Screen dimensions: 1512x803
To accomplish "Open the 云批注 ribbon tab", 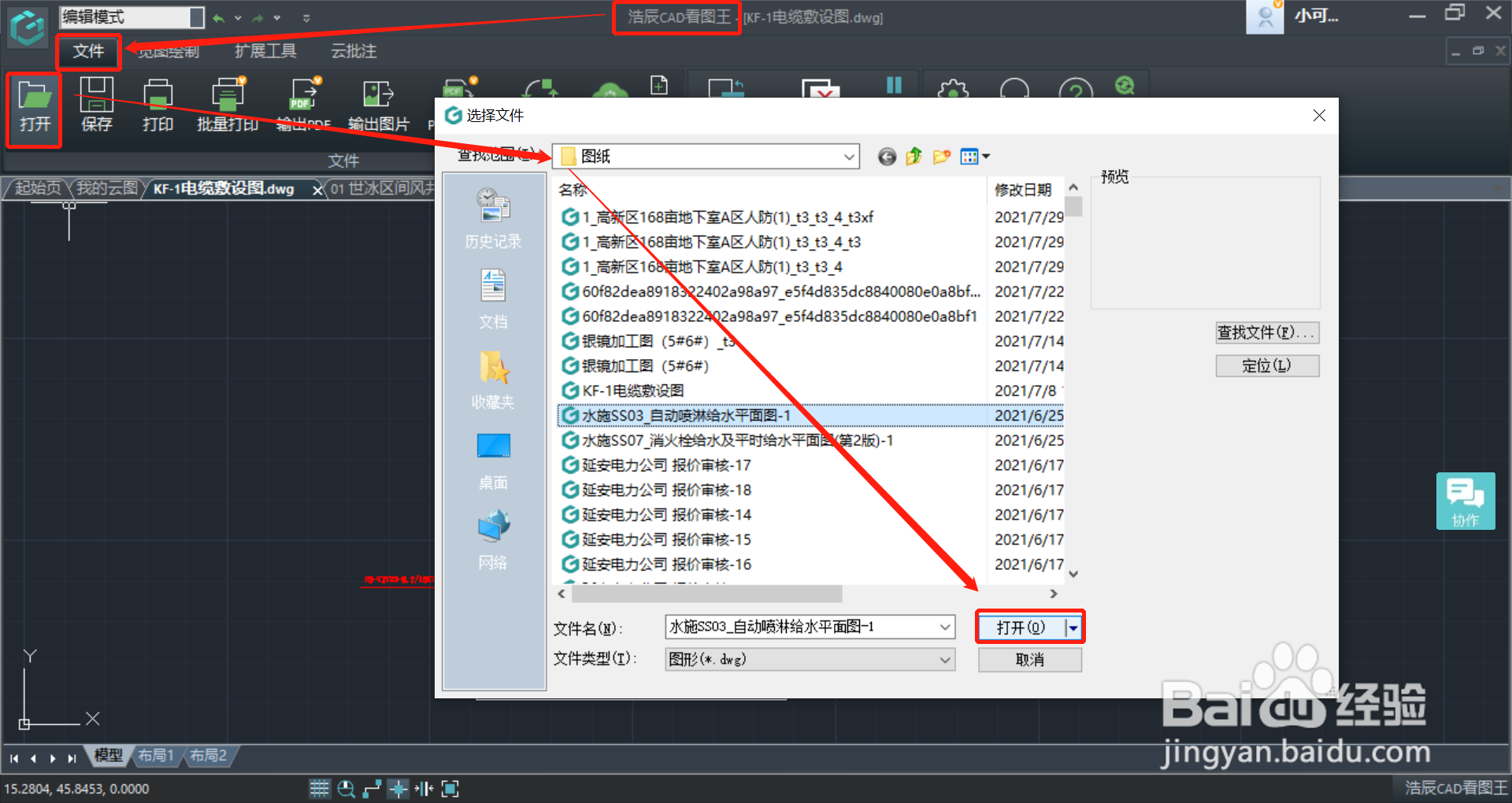I will click(354, 51).
